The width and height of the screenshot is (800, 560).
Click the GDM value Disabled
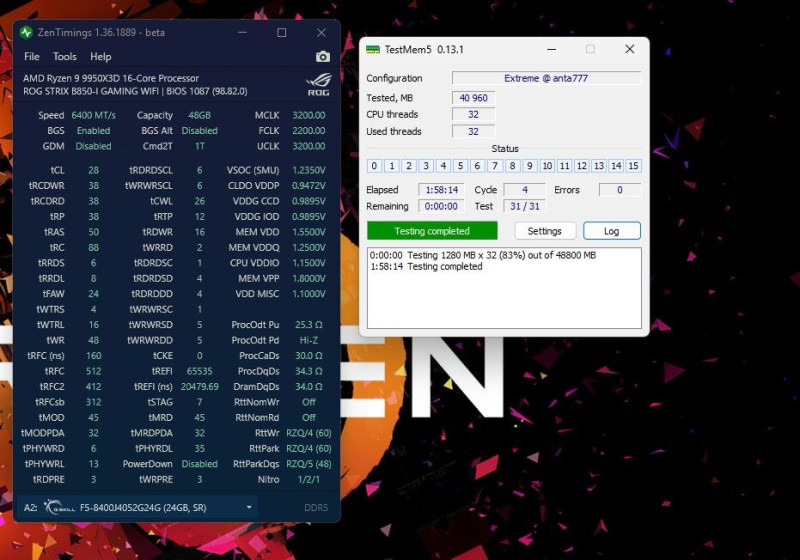93,146
